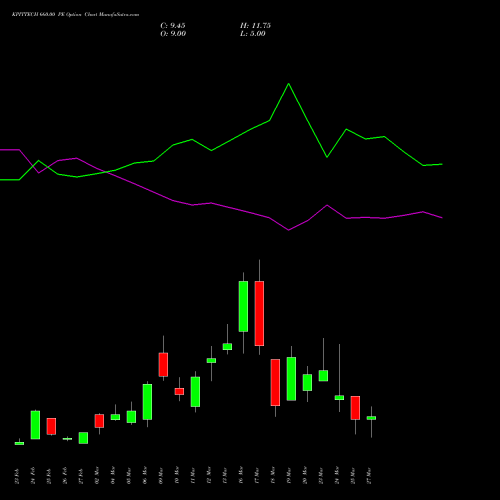Select the red candle for 25 Mar

pyautogui.click(x=355, y=408)
